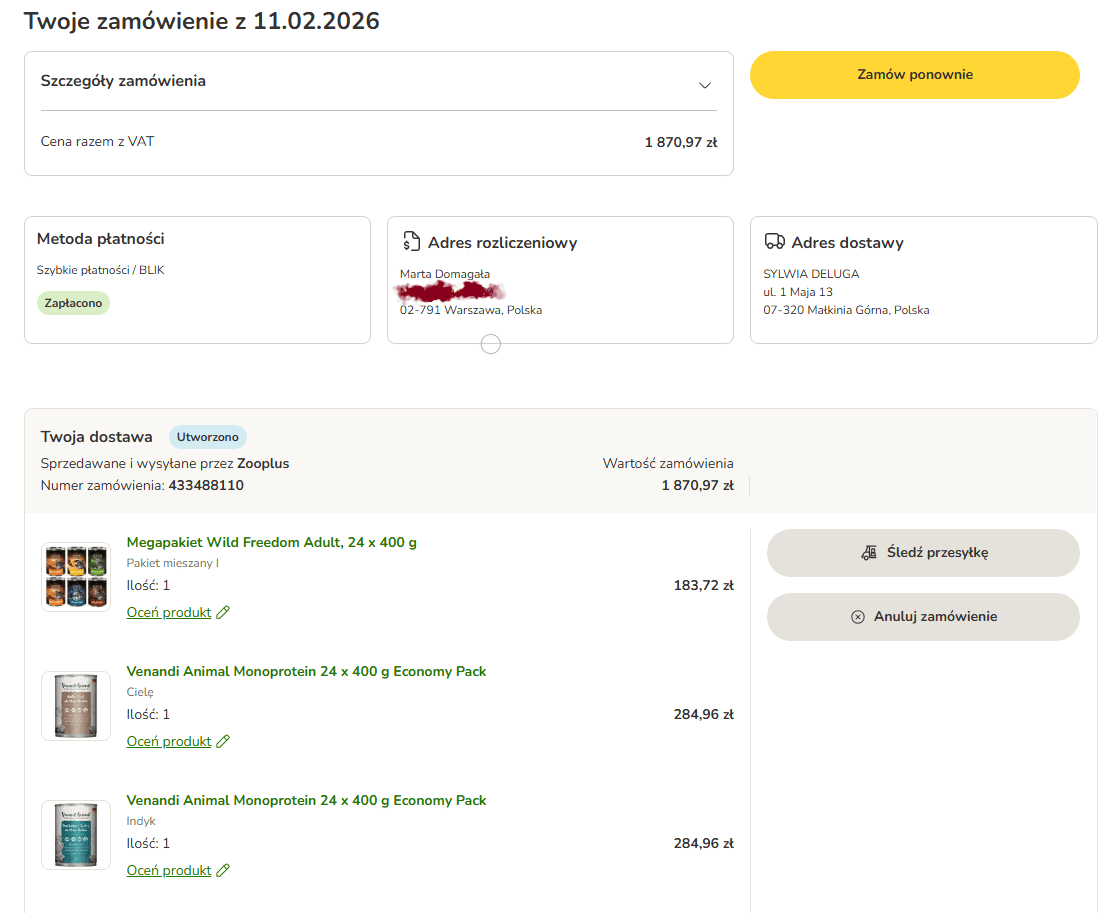Expand the Szczegóły zamówienia chevron

click(x=705, y=85)
